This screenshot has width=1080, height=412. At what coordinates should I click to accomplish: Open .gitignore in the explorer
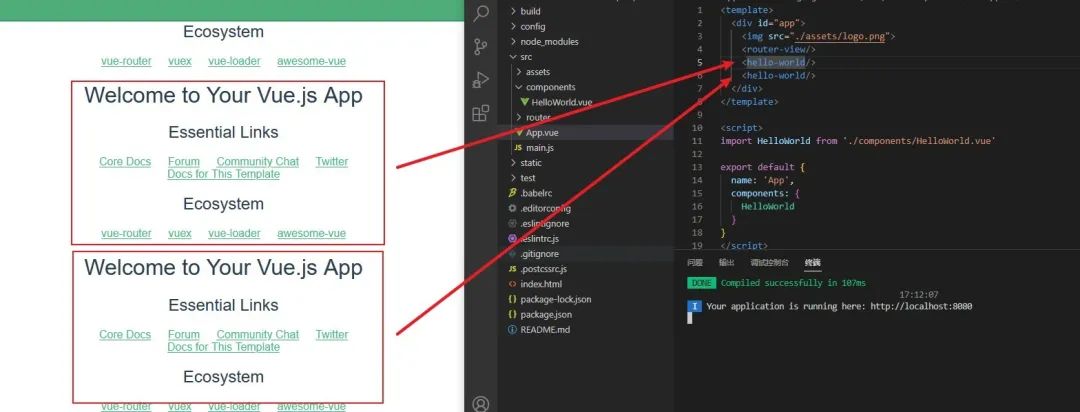(539, 254)
